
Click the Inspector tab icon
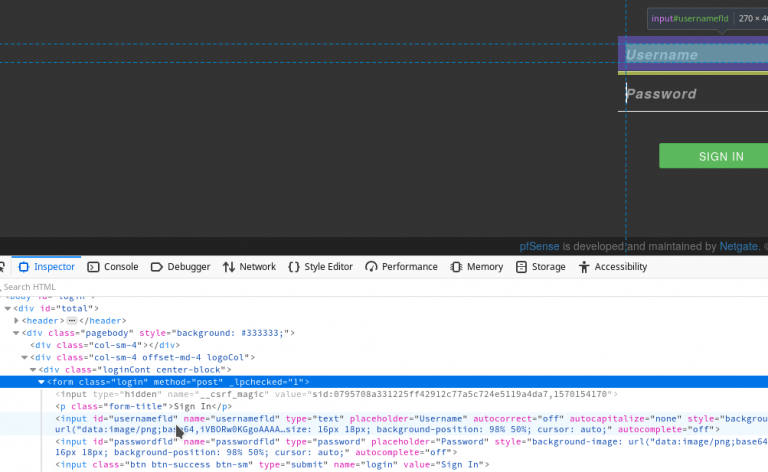point(24,267)
